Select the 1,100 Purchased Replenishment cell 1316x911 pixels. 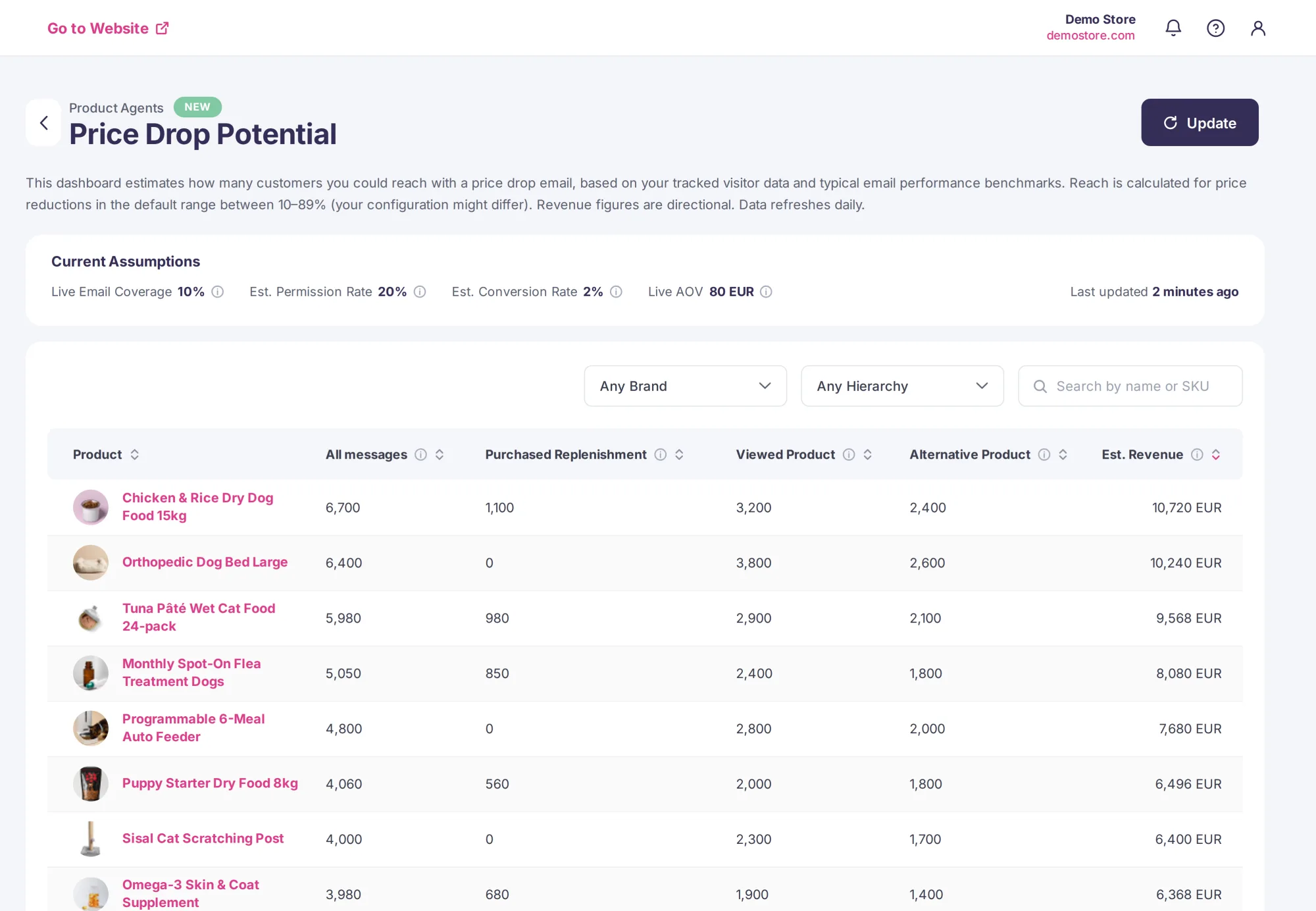click(x=499, y=508)
